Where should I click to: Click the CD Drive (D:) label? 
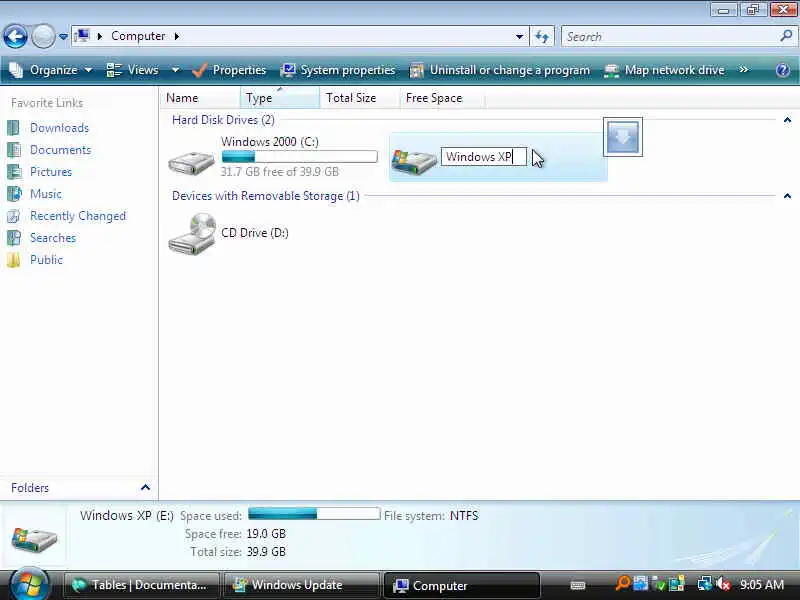coord(255,233)
